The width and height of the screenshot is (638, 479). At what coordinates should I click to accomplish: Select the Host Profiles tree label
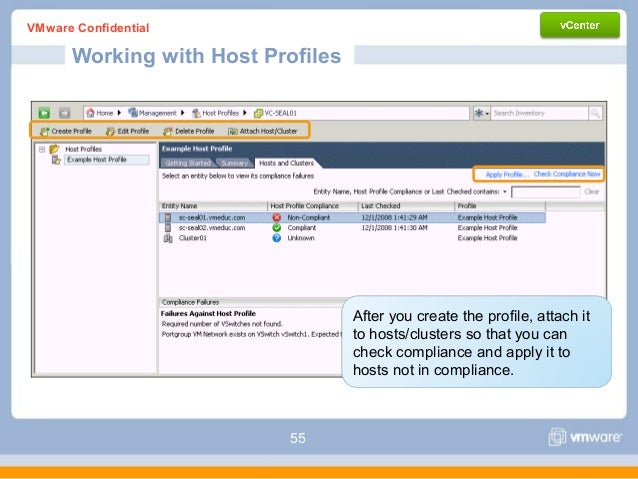(x=83, y=149)
